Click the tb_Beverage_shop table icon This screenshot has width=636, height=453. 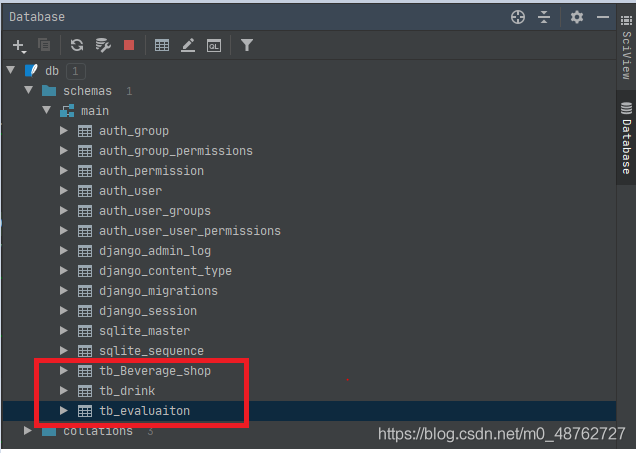point(85,371)
